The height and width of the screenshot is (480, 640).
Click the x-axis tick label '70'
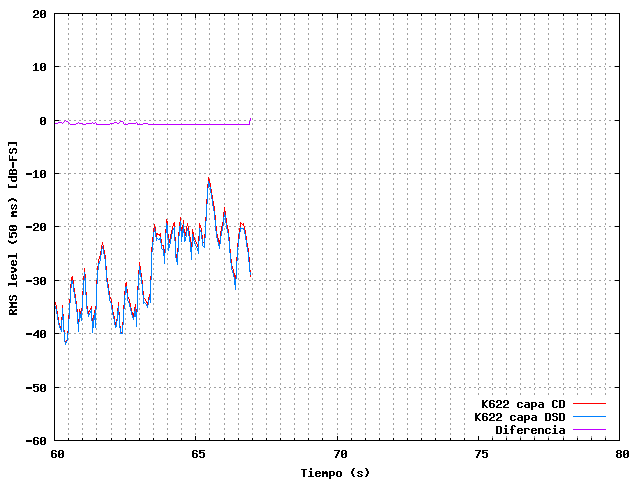pos(339,453)
